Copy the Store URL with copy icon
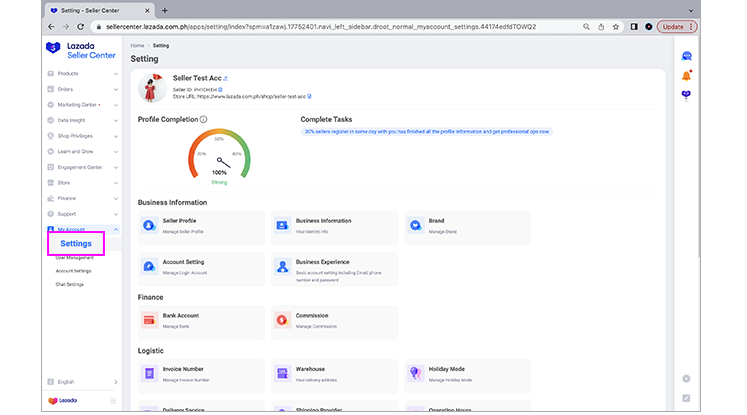 309,96
